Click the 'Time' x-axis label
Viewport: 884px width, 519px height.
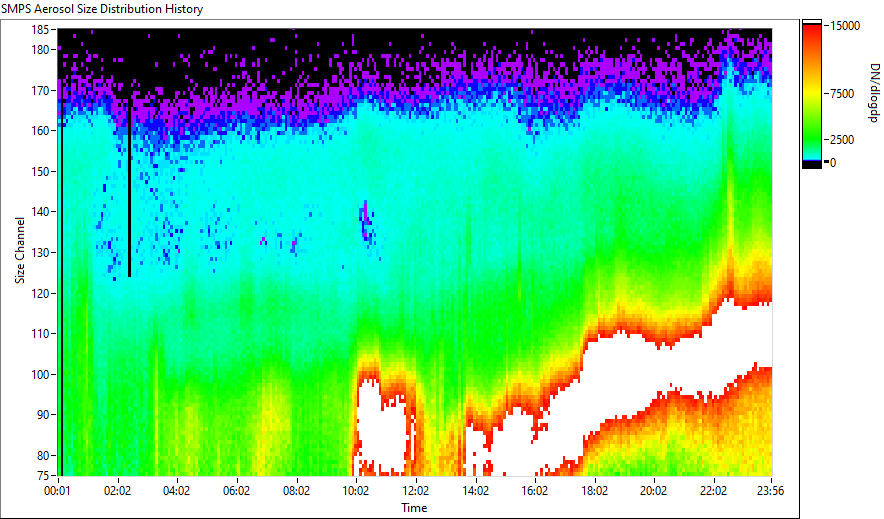pos(414,508)
